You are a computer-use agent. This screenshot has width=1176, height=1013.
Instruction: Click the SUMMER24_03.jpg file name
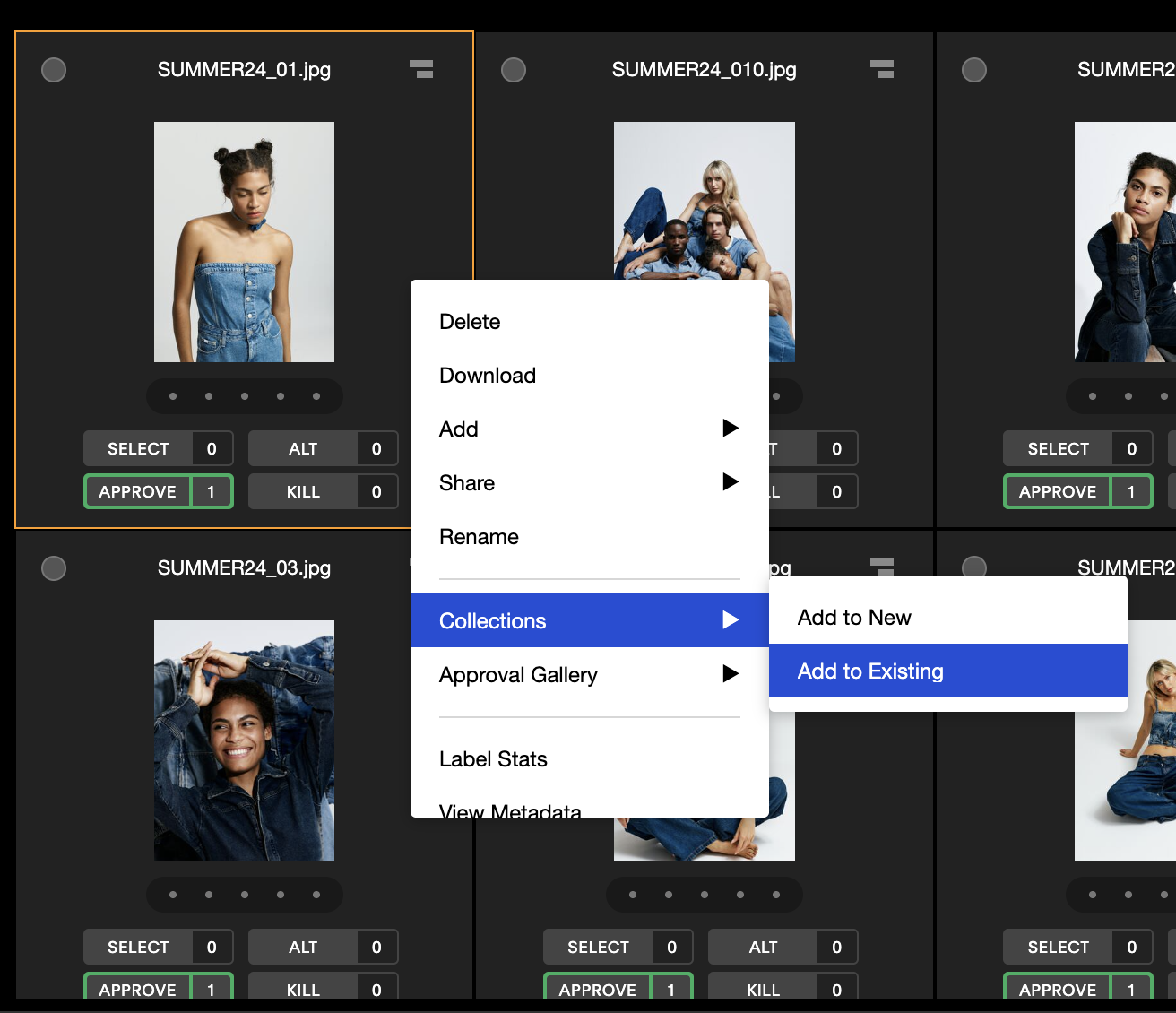click(x=244, y=567)
